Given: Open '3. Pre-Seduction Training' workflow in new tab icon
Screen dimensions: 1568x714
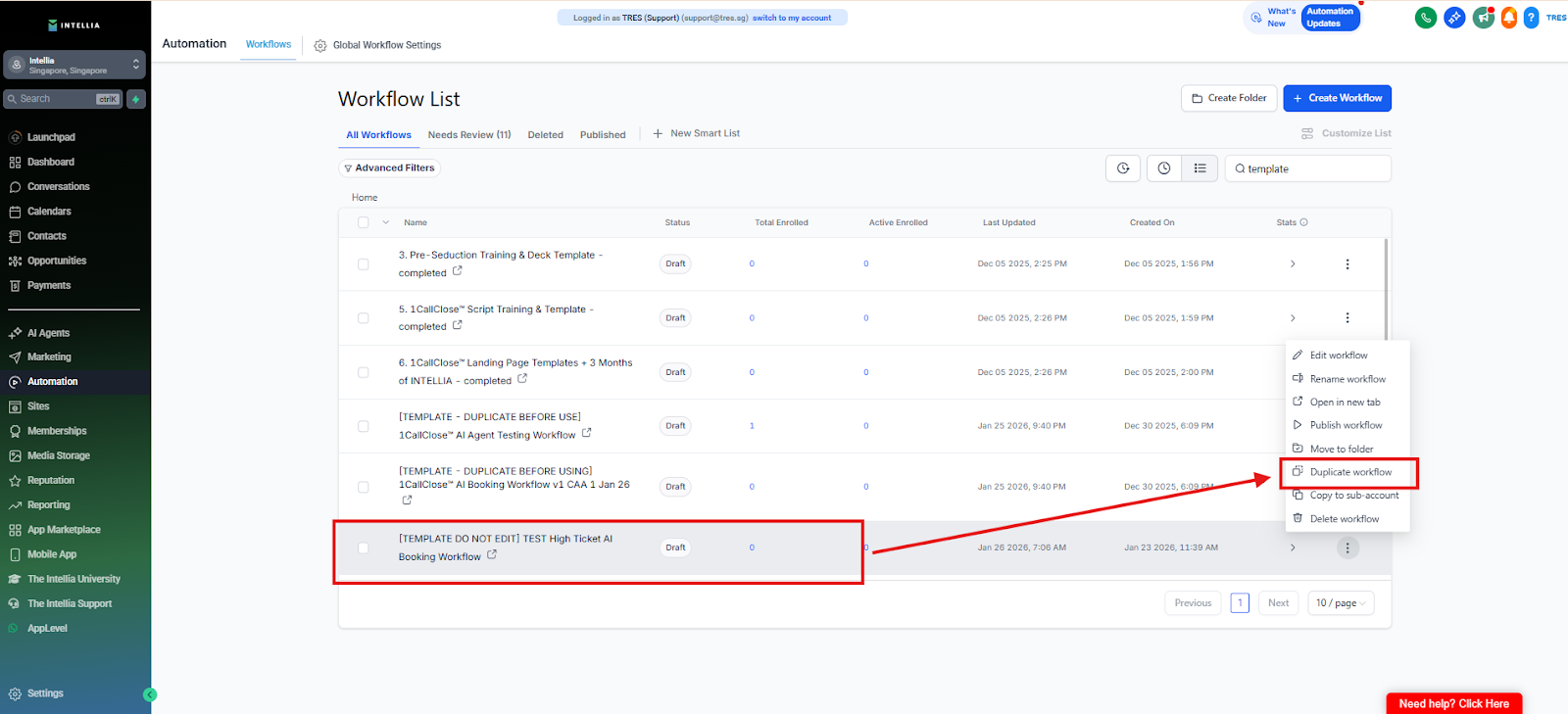Looking at the screenshot, I should 458,271.
